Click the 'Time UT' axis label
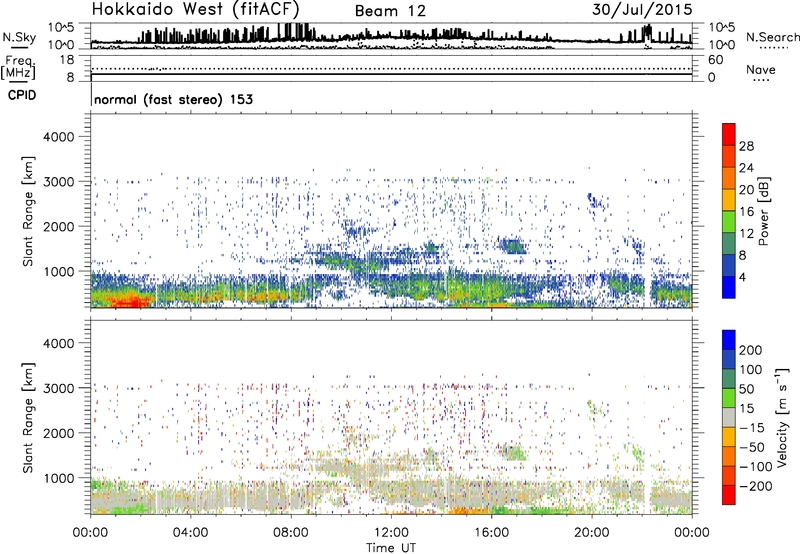 (391, 548)
